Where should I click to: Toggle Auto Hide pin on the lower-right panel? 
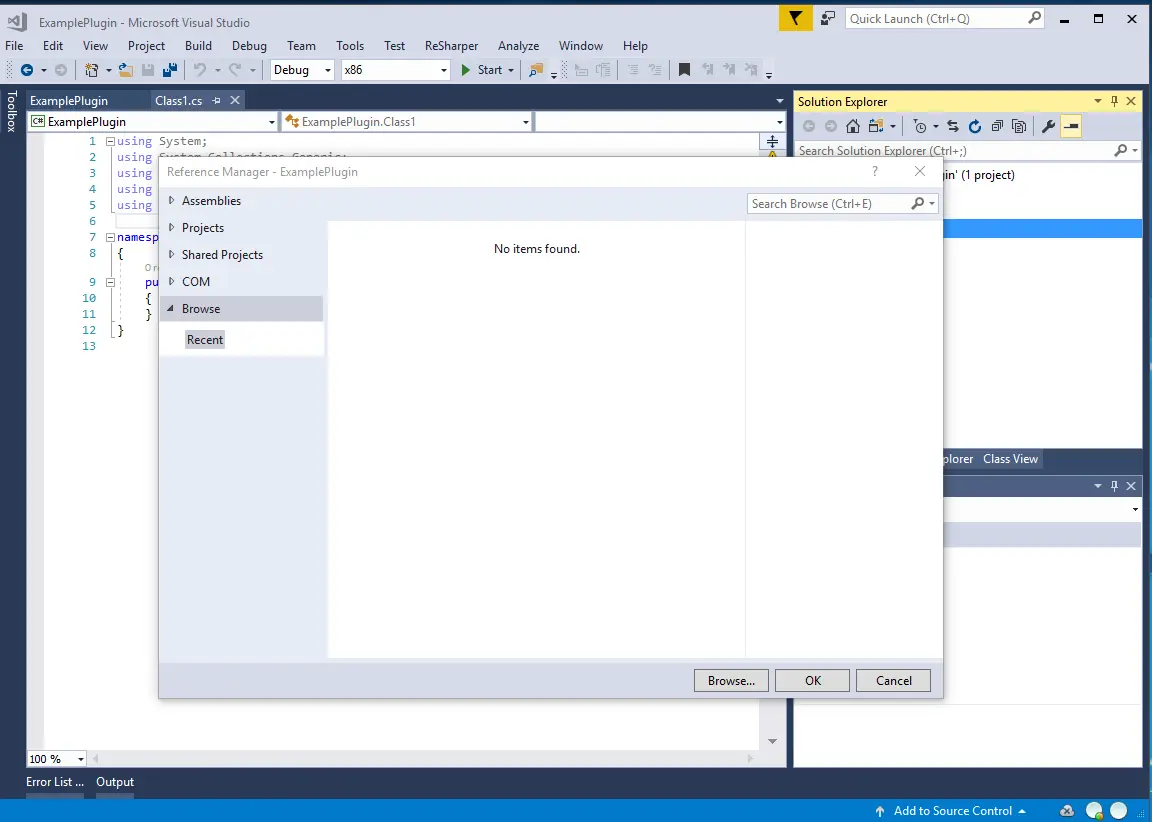coord(1115,486)
